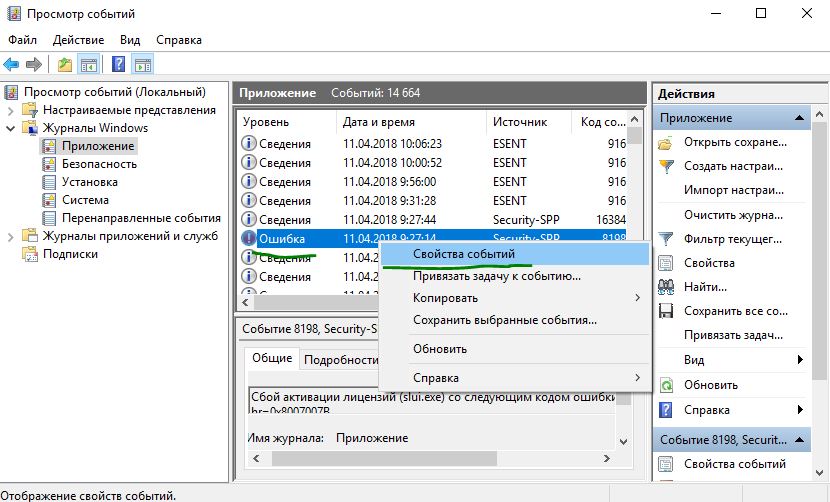This screenshot has height=502, width=830.
Task: Collapse the Приложение actions section
Action: tap(800, 118)
